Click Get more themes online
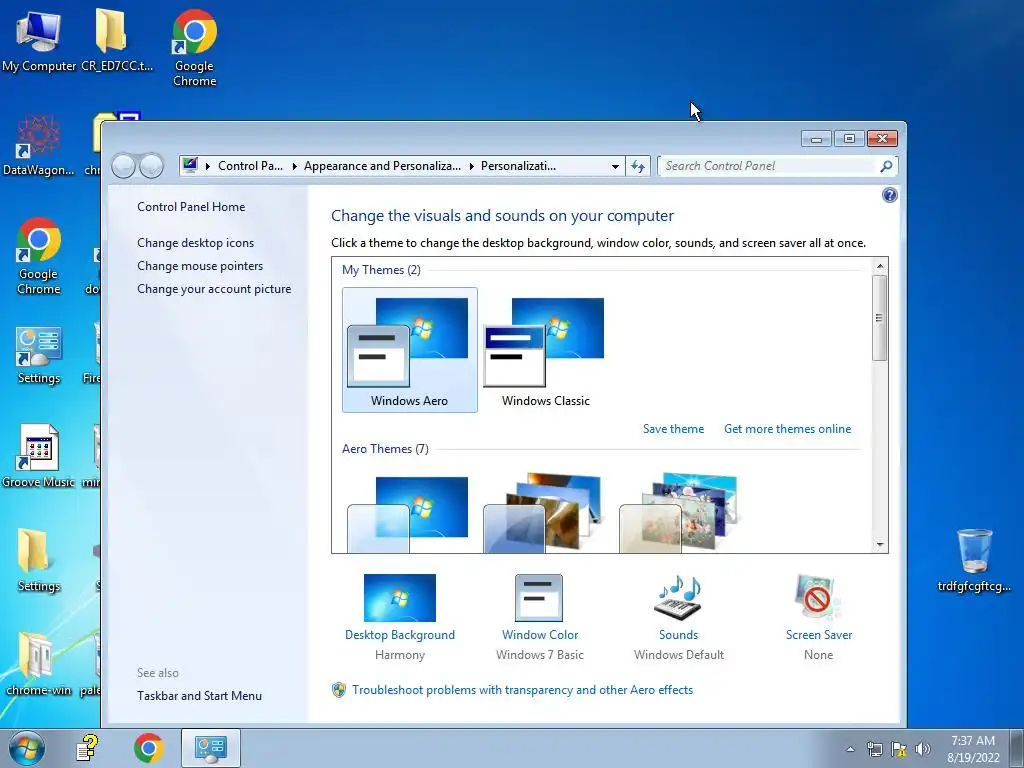Screen dimensions: 1024x768 click(x=788, y=429)
